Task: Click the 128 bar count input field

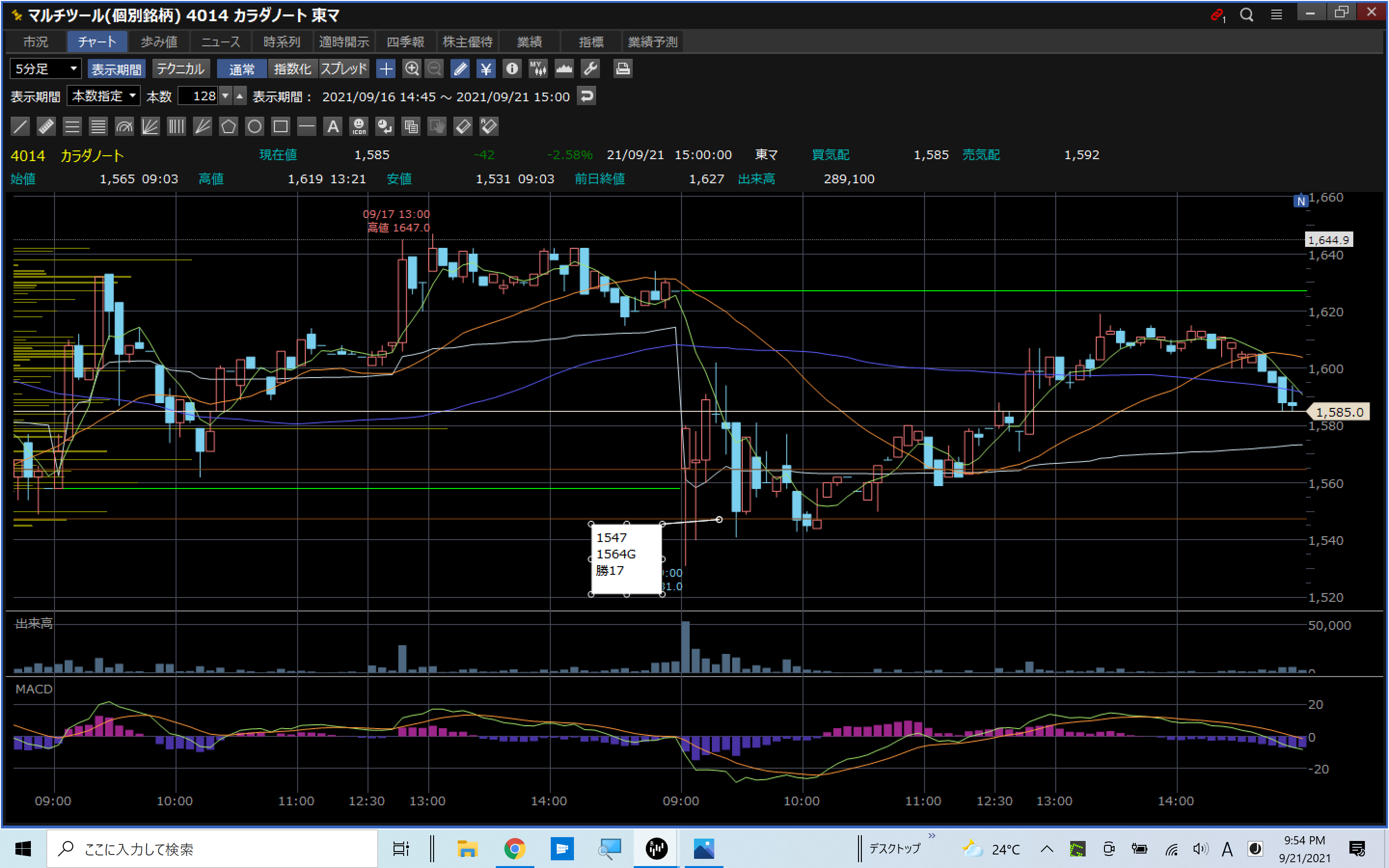Action: pos(199,96)
